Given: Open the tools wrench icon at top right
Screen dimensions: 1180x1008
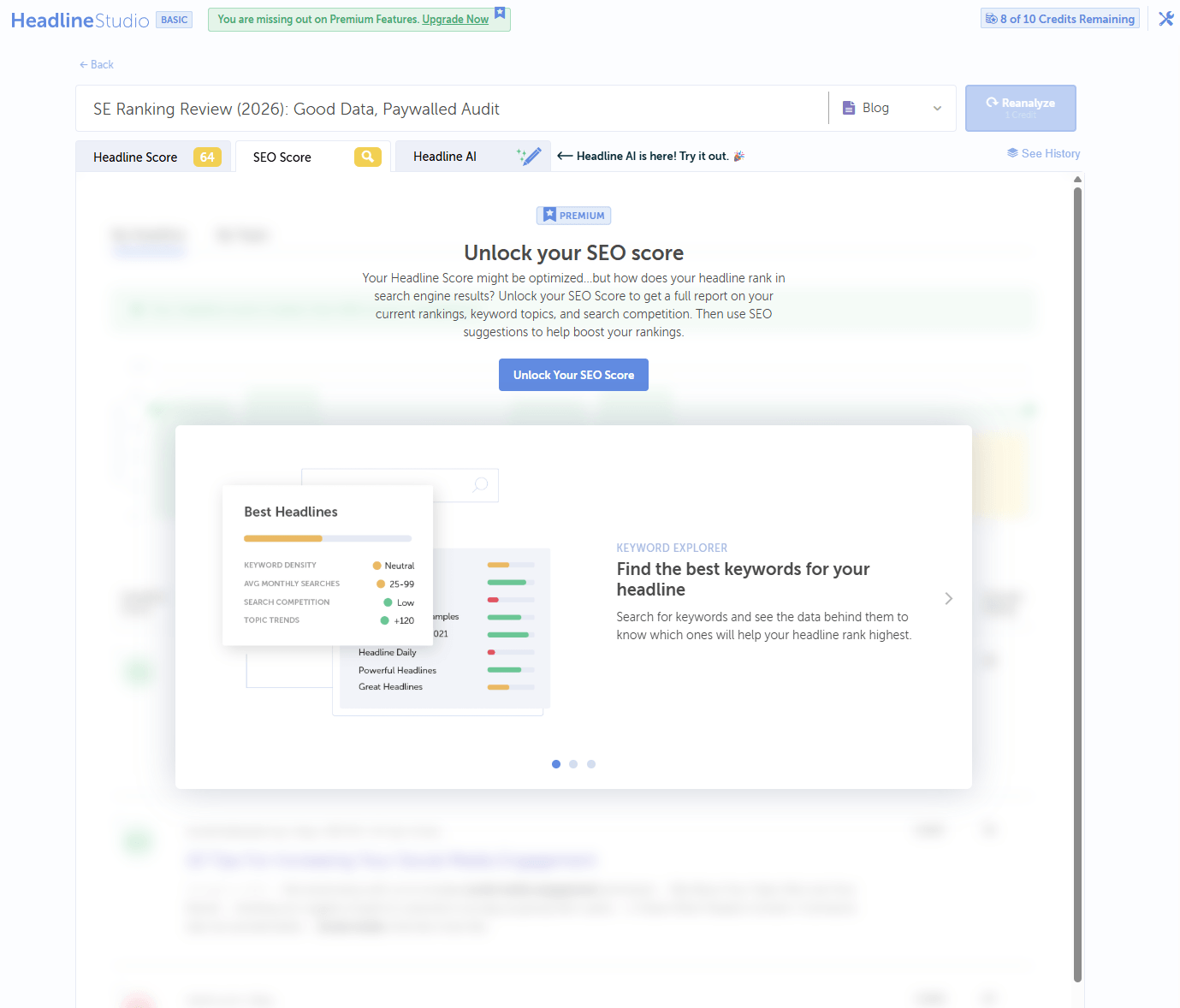Looking at the screenshot, I should coord(1165,19).
